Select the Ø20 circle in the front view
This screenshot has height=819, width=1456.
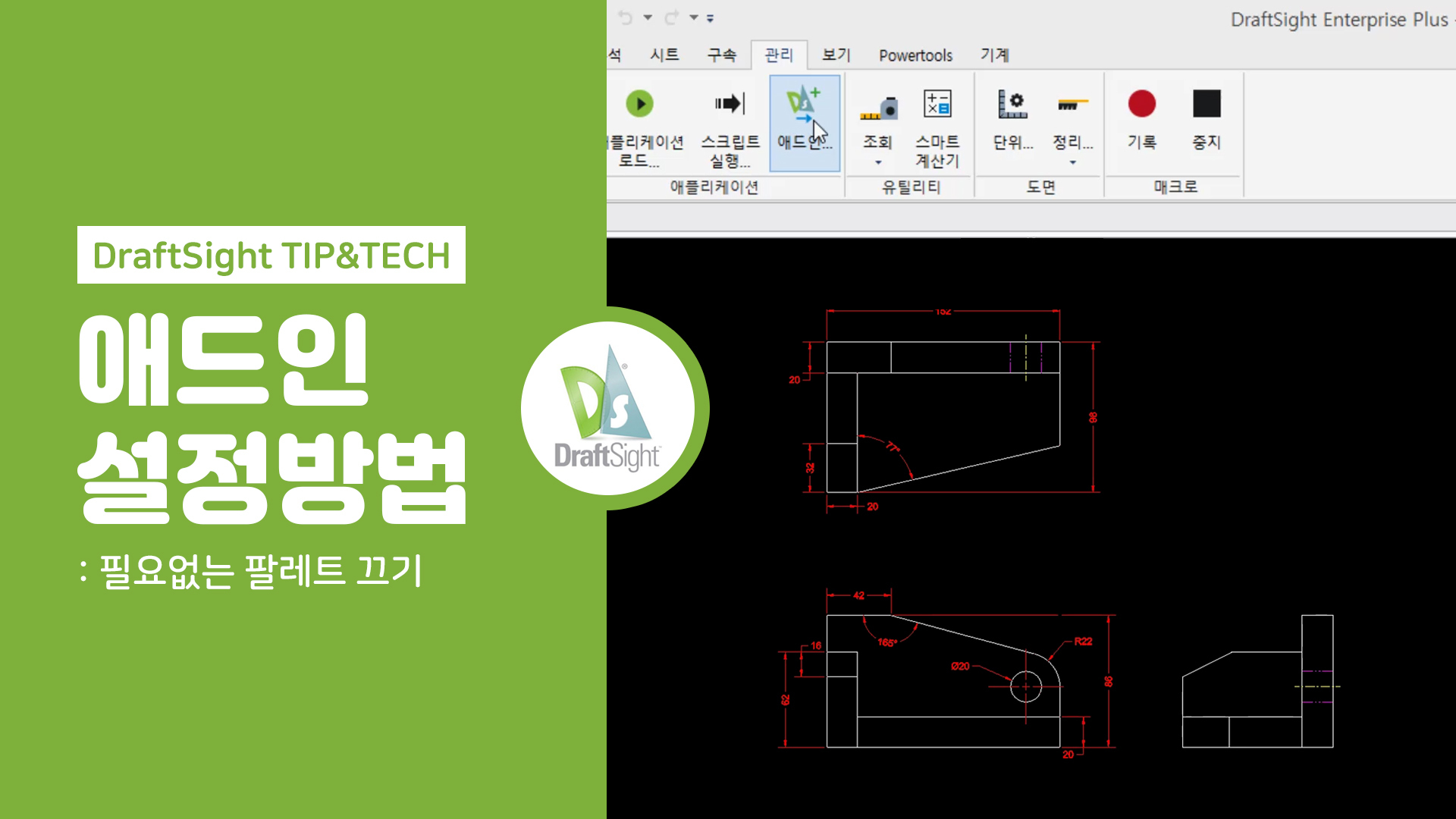click(x=1026, y=686)
